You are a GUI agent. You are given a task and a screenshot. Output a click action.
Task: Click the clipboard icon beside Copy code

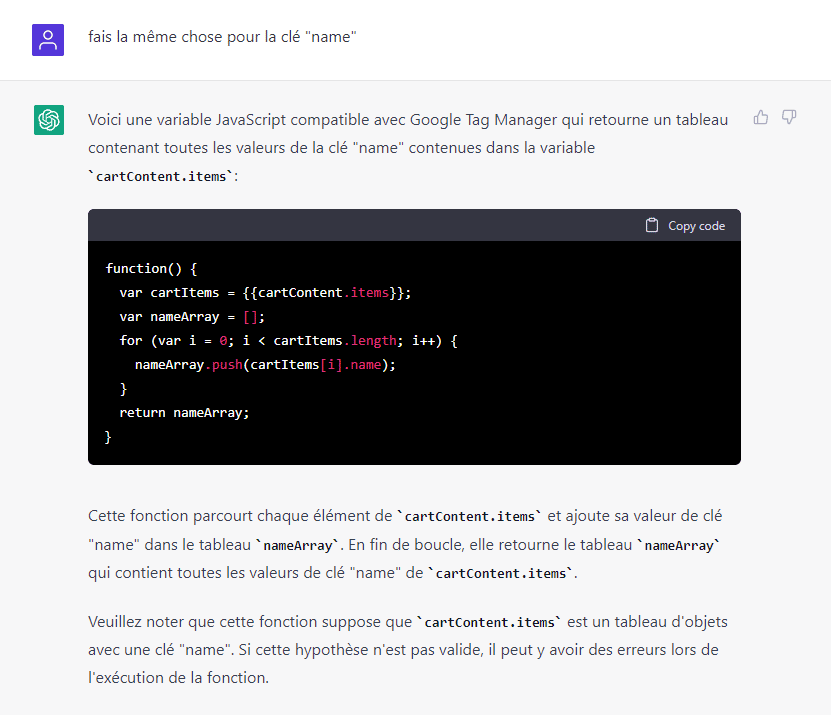point(652,225)
